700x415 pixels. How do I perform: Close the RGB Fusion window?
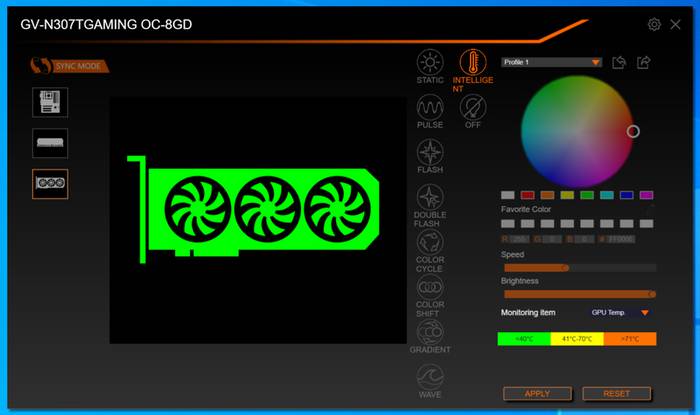(x=675, y=25)
